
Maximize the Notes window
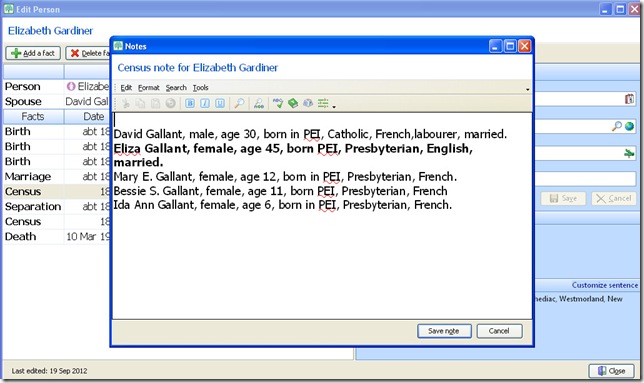tap(510, 46)
